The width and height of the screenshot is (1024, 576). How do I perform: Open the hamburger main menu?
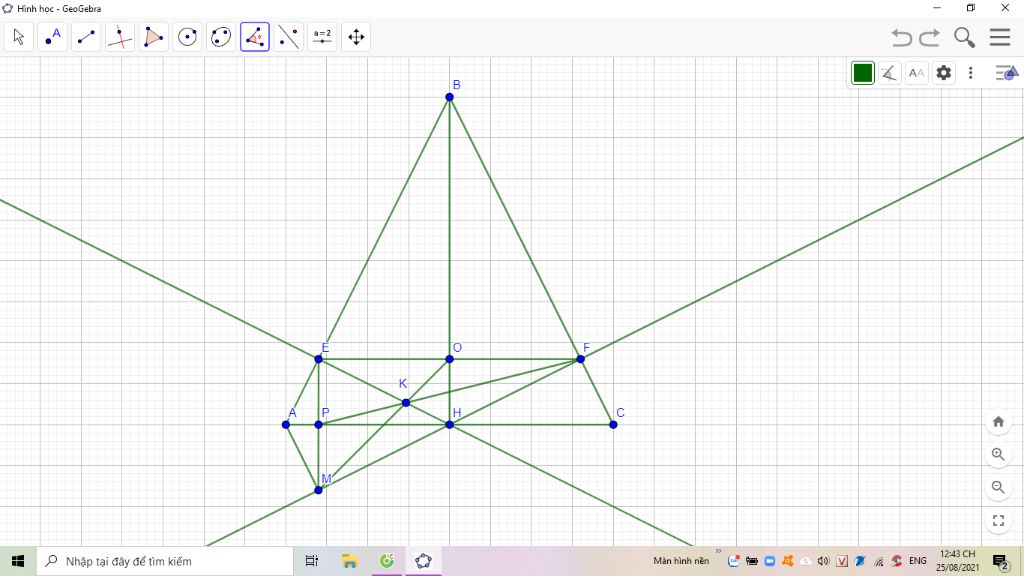(x=1000, y=37)
